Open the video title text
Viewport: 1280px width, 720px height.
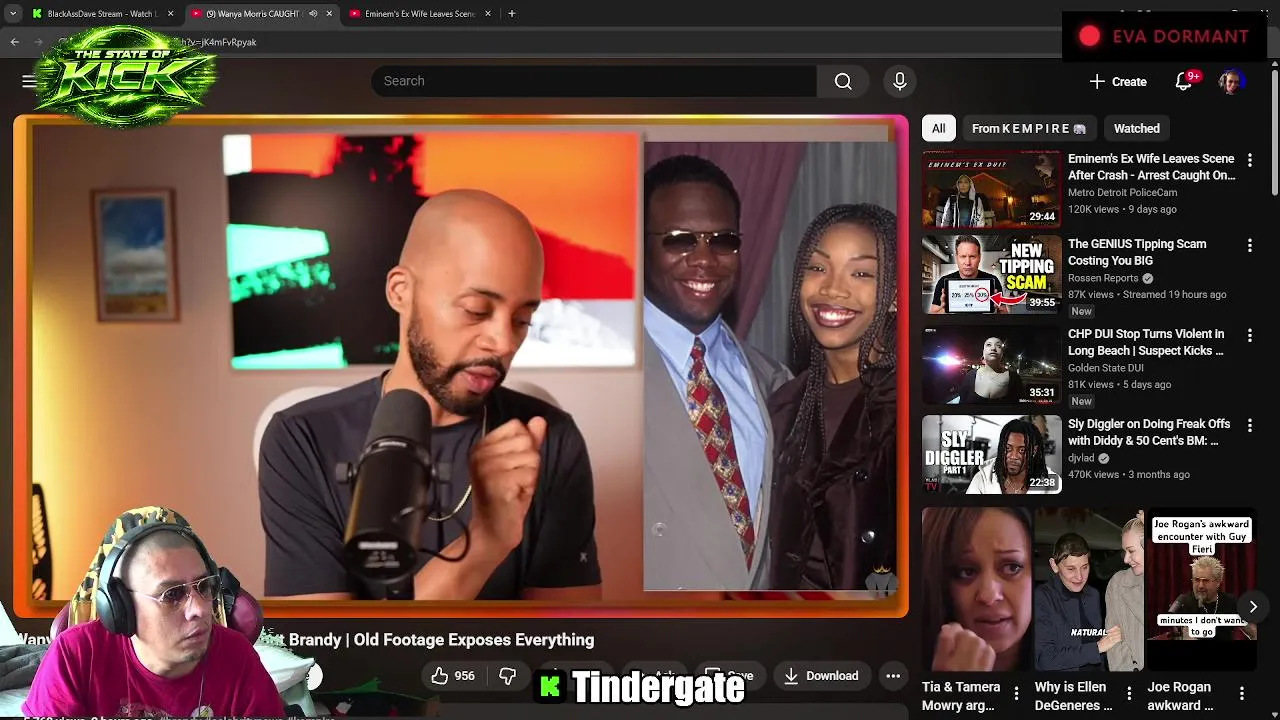(304, 640)
